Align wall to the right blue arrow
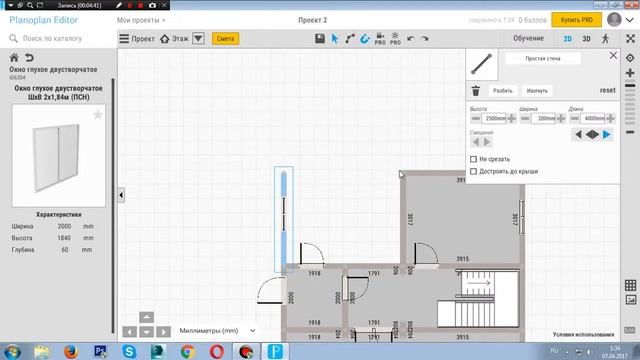The image size is (640, 360). coord(607,134)
